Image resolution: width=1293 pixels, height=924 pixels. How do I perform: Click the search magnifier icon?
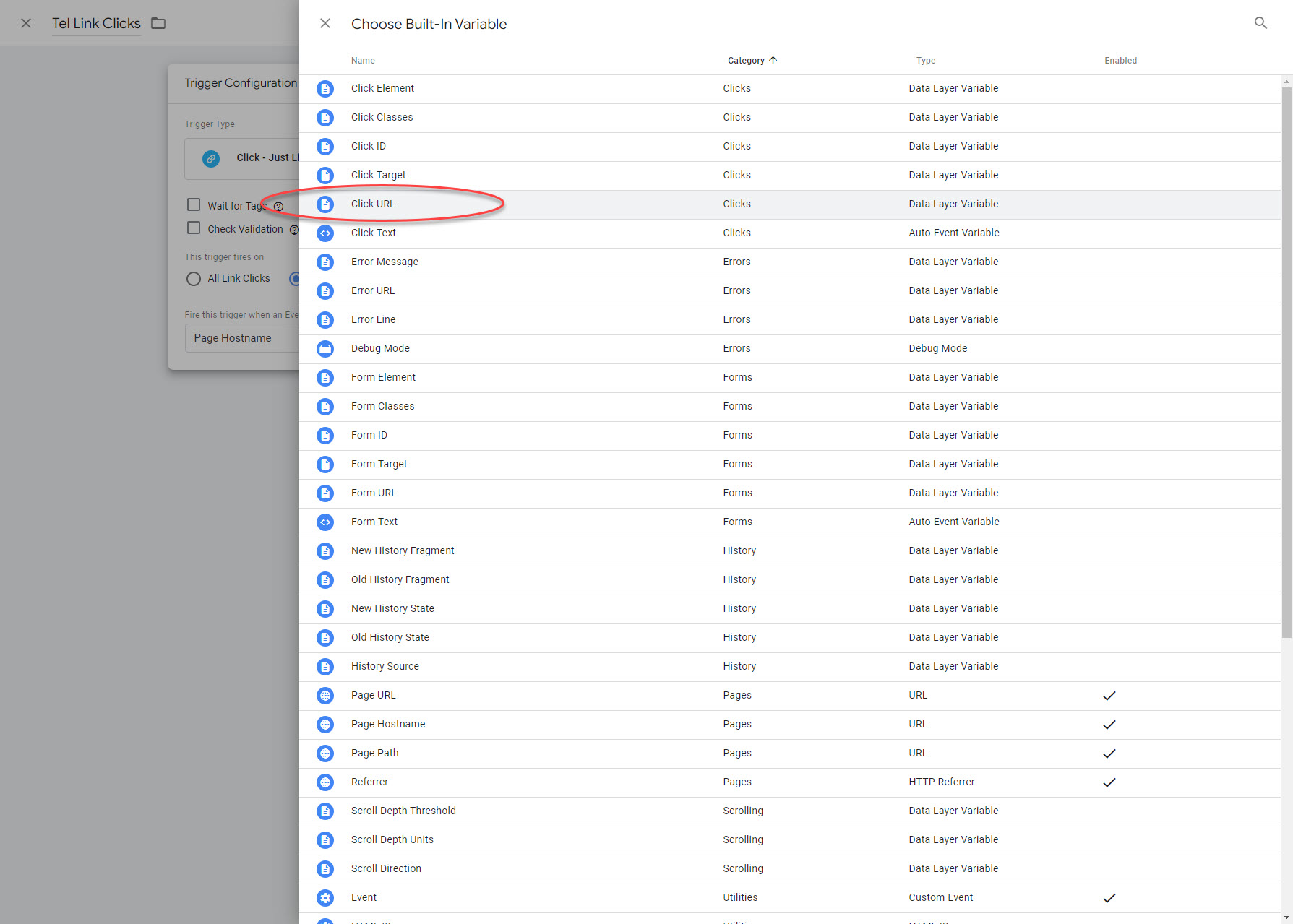1260,23
